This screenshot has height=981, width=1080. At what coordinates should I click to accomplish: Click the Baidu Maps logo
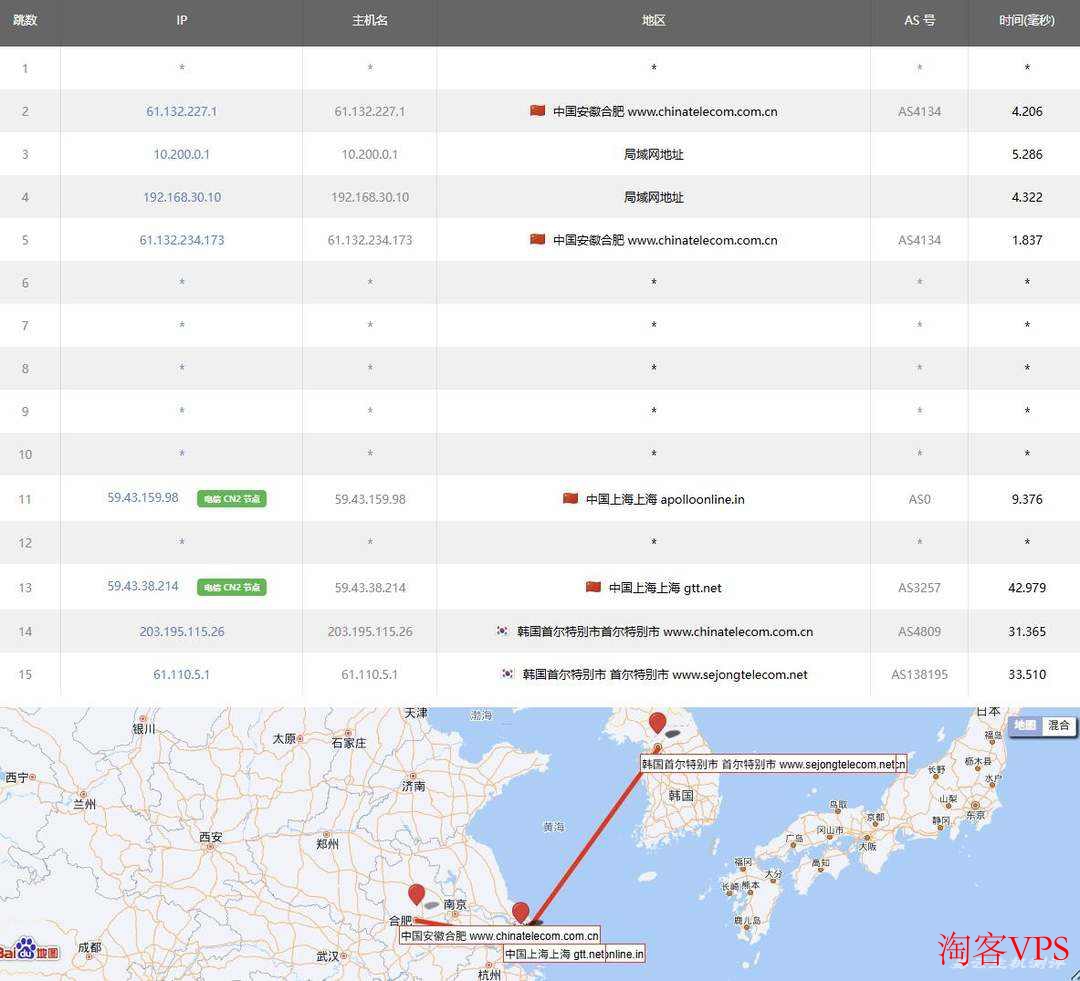(x=29, y=950)
